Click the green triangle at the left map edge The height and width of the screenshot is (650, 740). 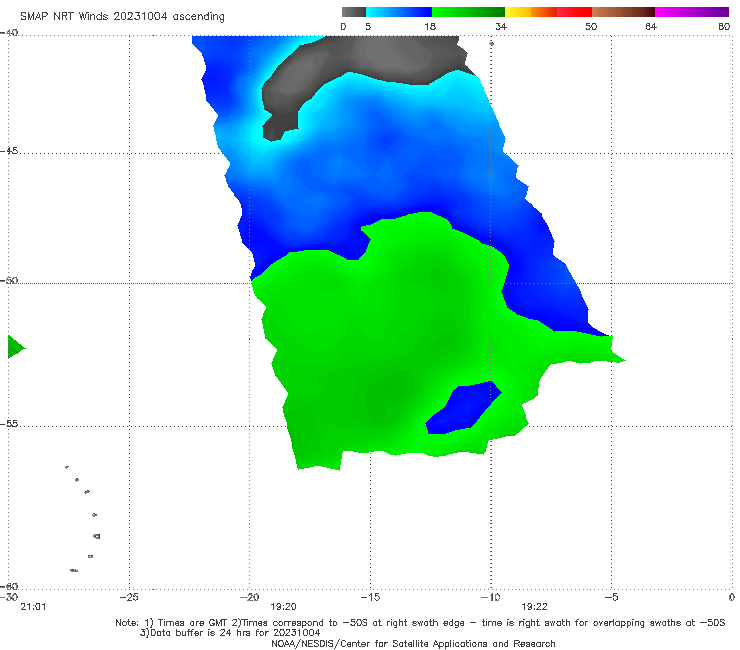[16, 347]
